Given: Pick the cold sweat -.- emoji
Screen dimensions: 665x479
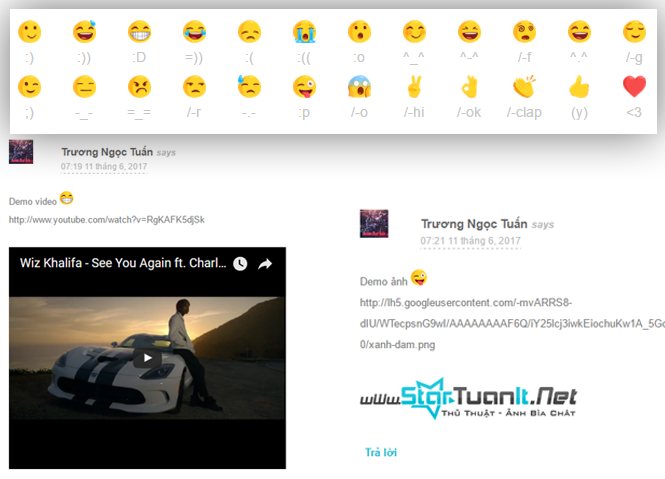Looking at the screenshot, I should tap(249, 87).
